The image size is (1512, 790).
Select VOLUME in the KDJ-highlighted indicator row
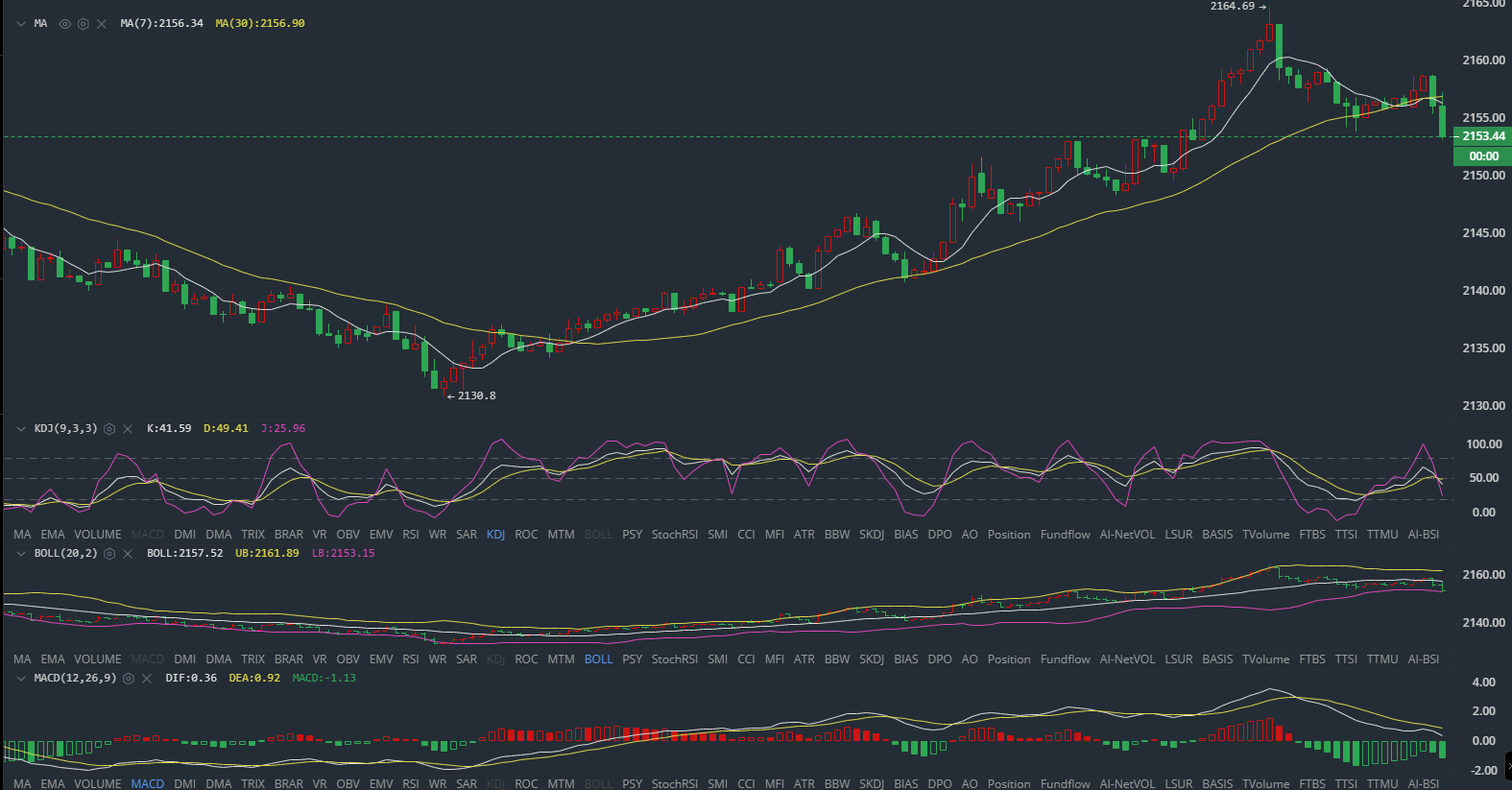point(98,535)
